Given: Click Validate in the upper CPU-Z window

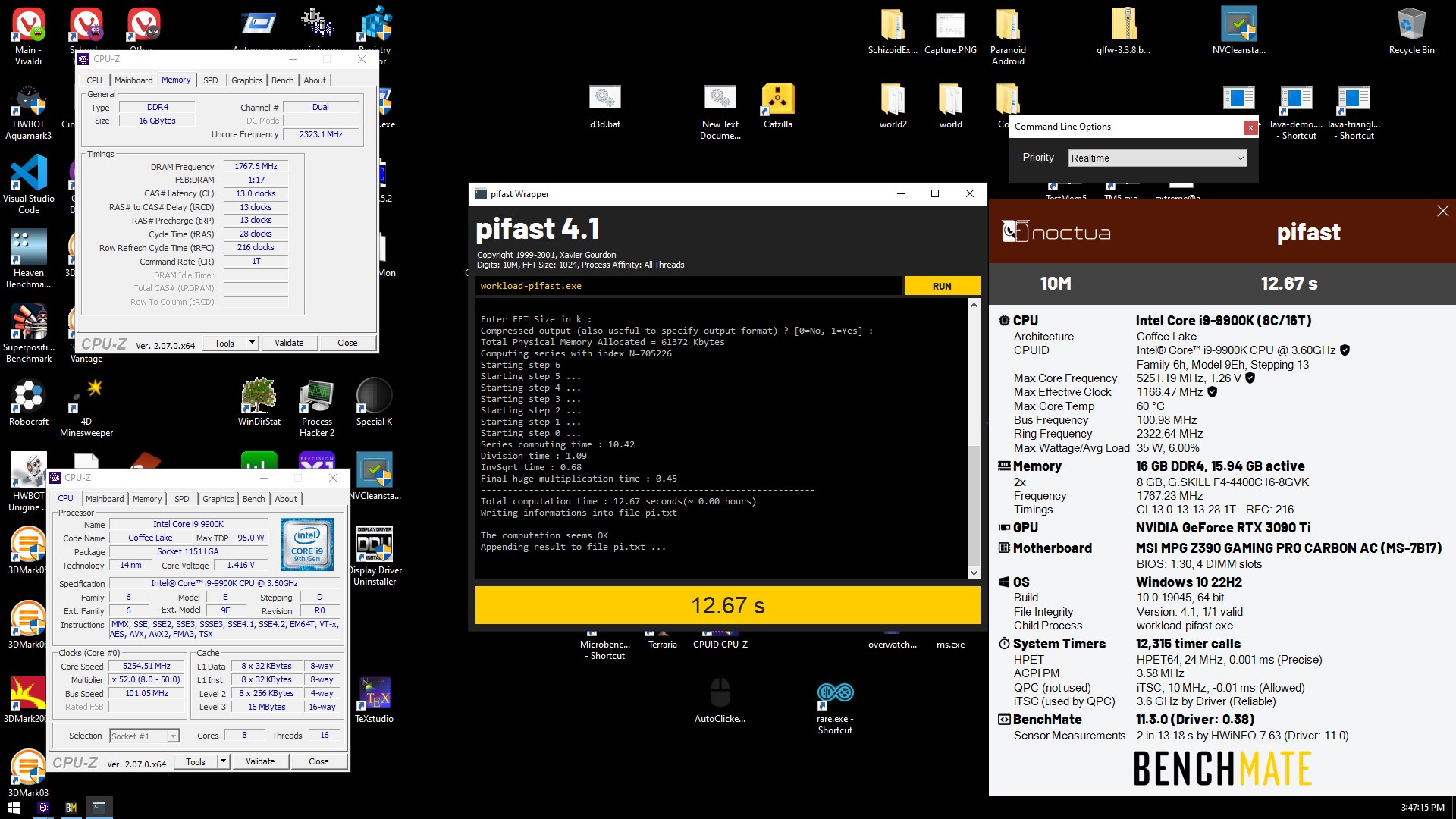Looking at the screenshot, I should [x=289, y=343].
